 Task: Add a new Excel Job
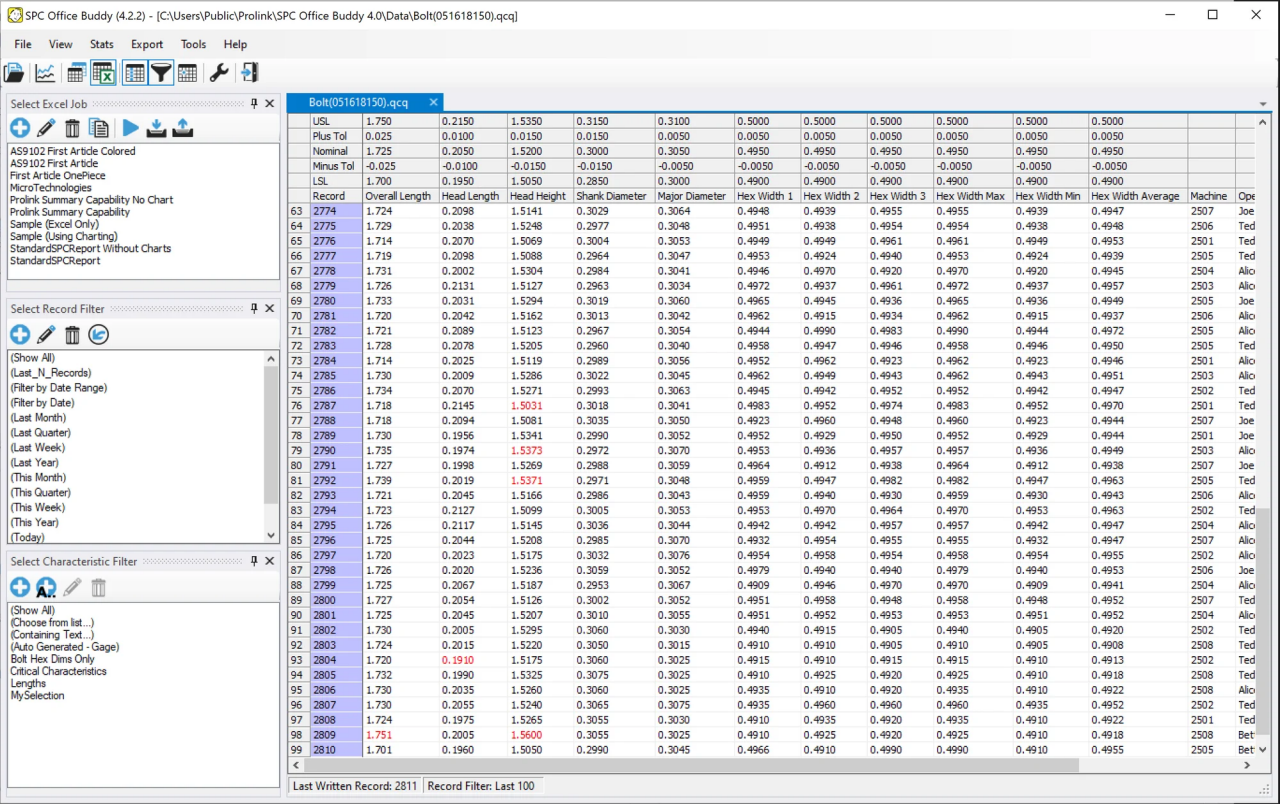(20, 127)
